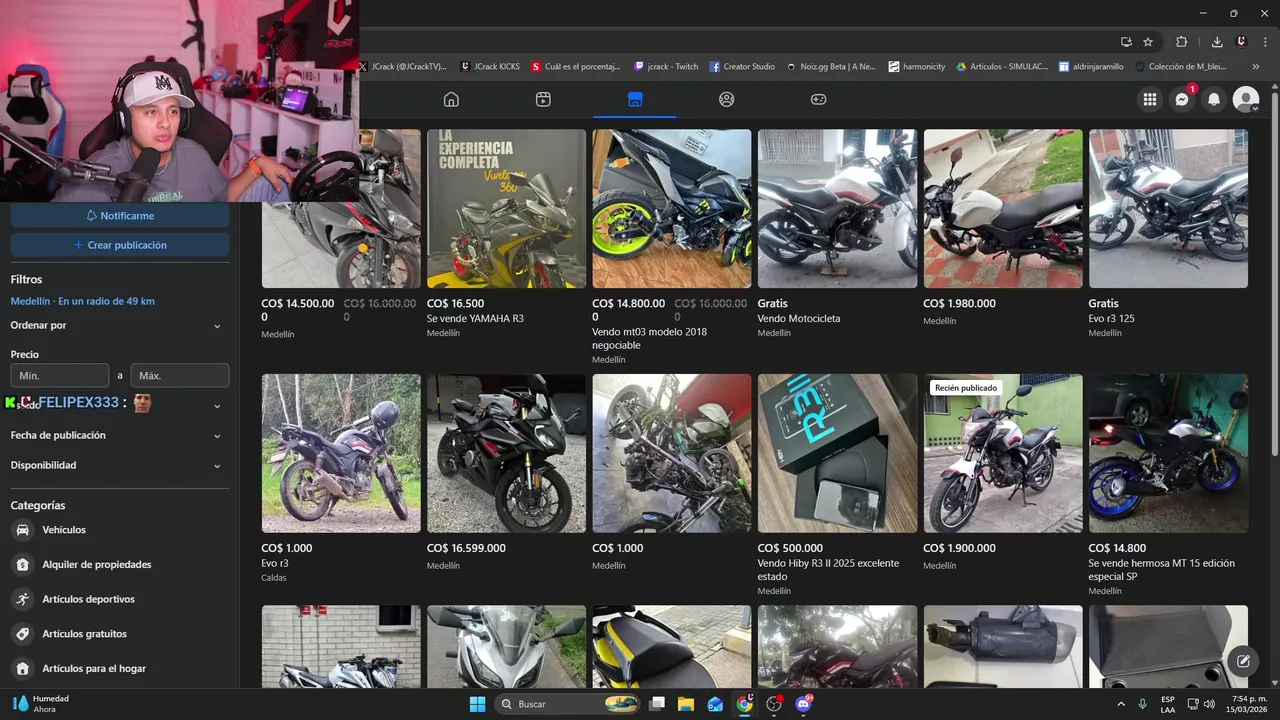The image size is (1280, 720).
Task: Open the CO$ 1.980.000 motorcycle listing photo
Action: (1002, 208)
